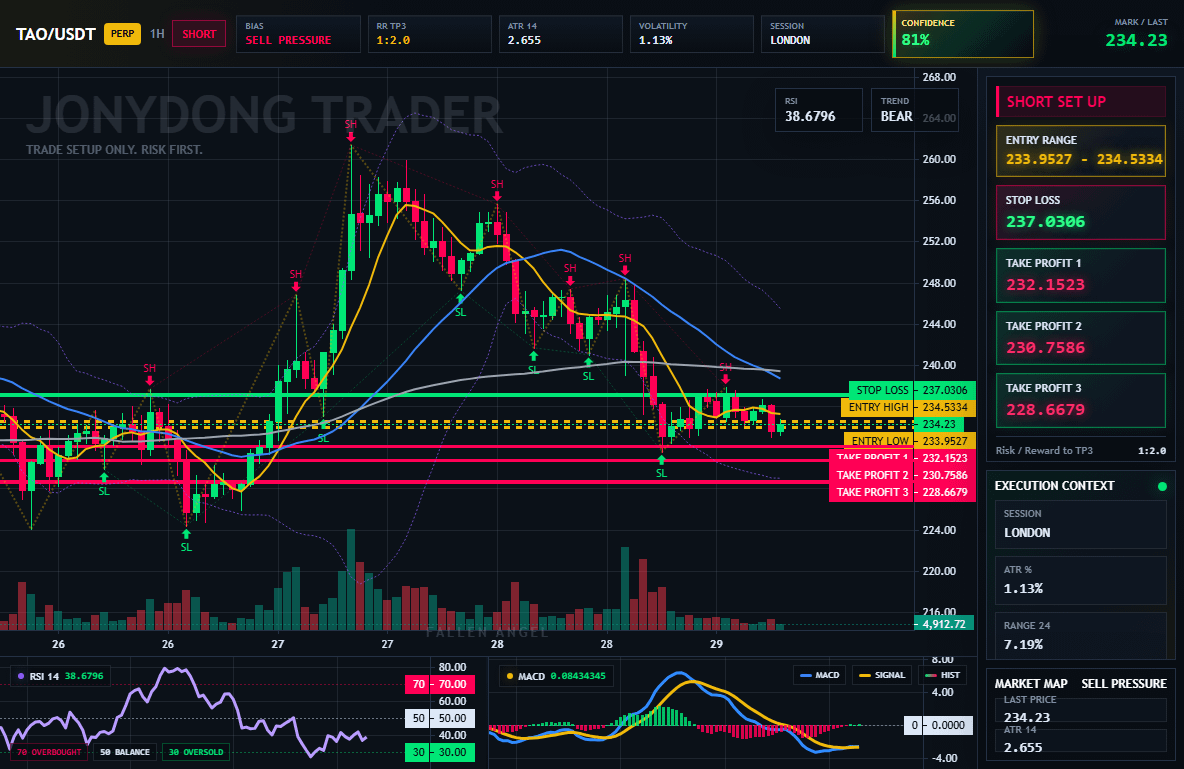This screenshot has width=1184, height=769.
Task: Open the Short Set Up panel header
Action: (x=1081, y=101)
